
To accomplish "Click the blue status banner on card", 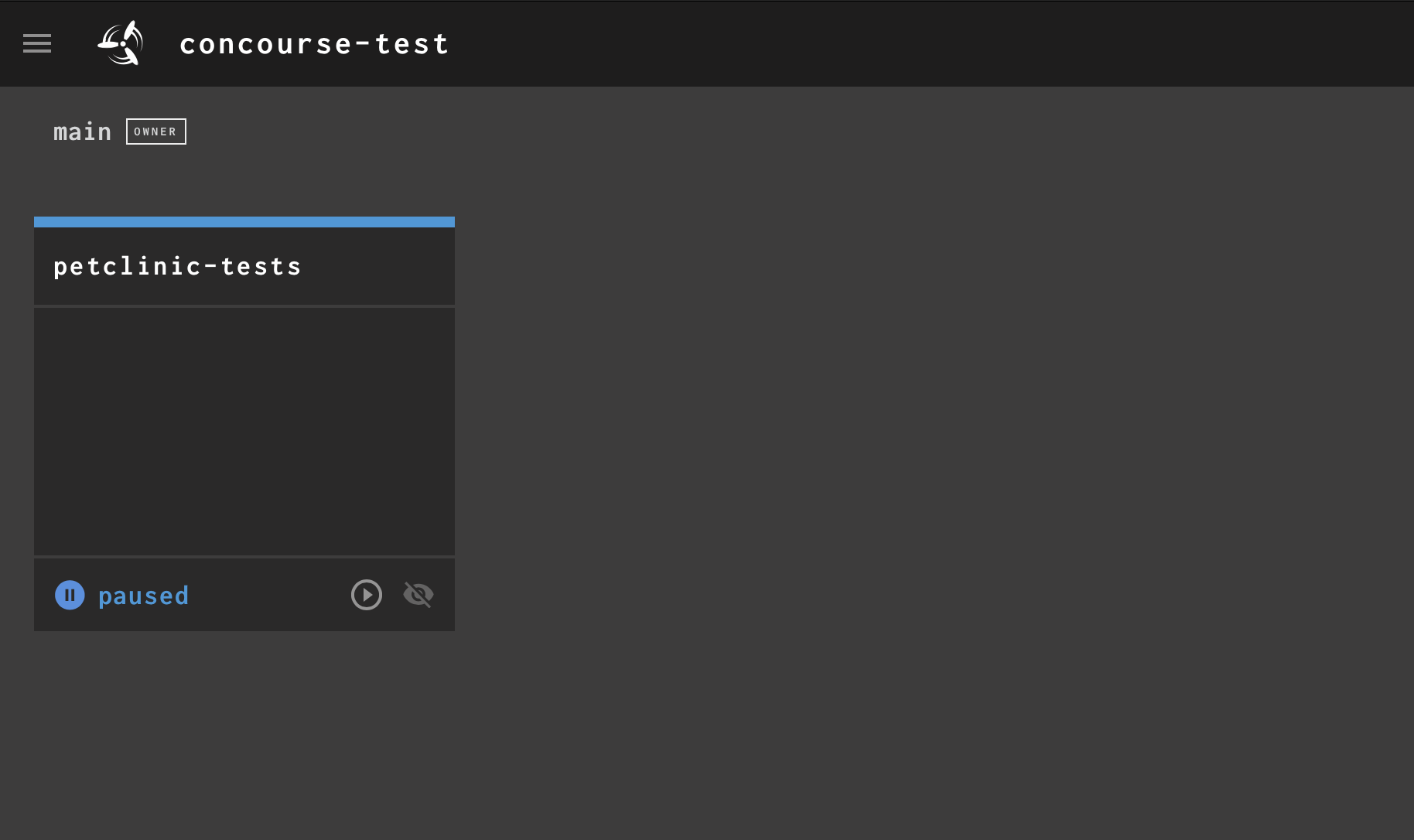I will pyautogui.click(x=244, y=222).
